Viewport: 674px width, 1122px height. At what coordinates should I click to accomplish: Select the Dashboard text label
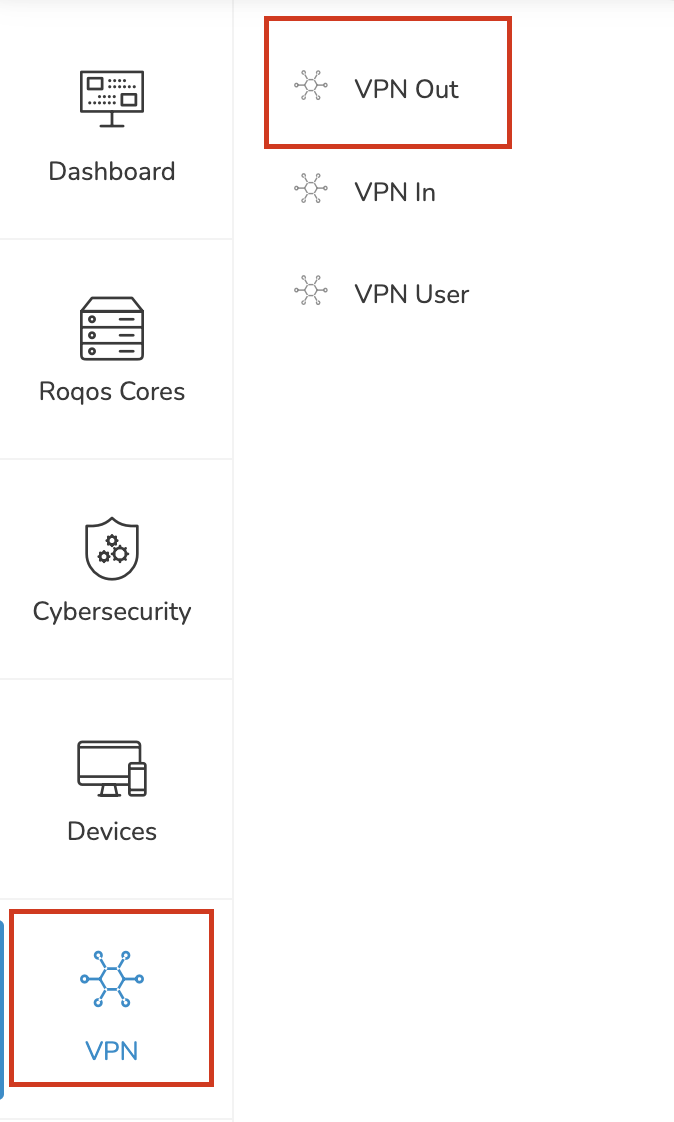pos(112,172)
